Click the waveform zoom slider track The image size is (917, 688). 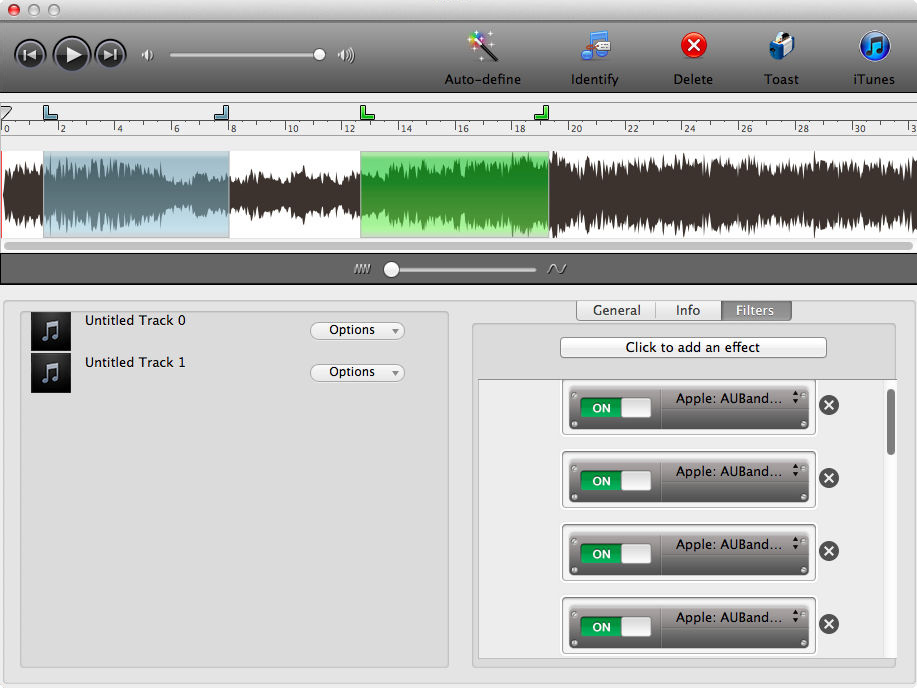click(464, 269)
